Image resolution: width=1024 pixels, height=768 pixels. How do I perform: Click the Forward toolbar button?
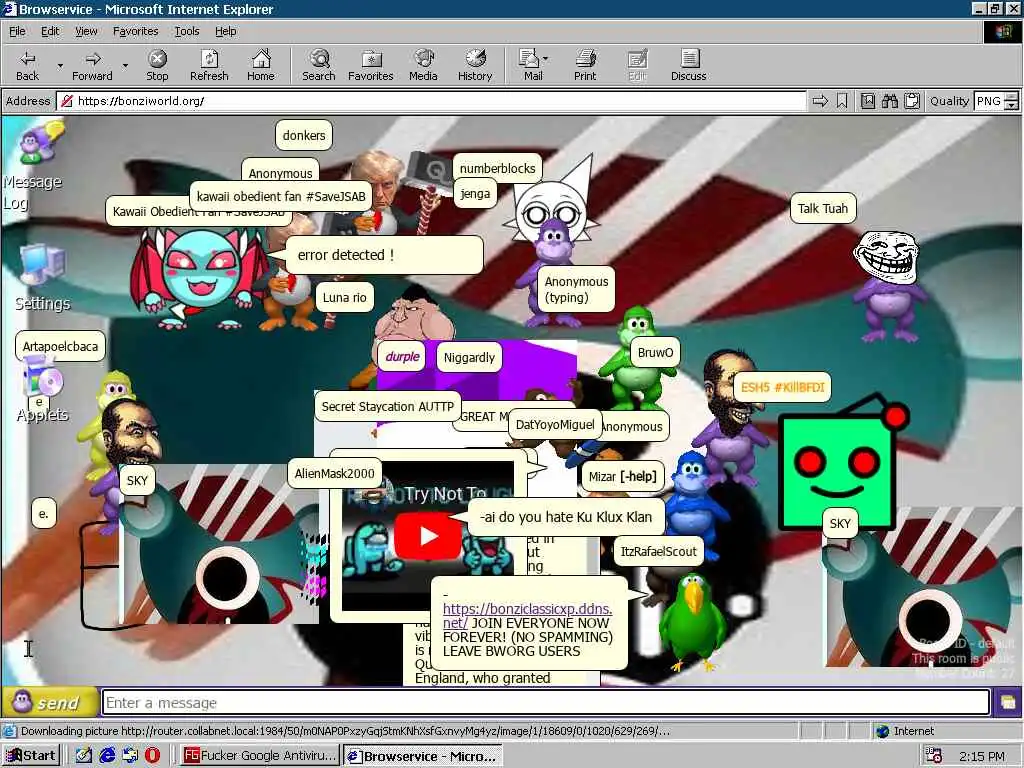[92, 65]
